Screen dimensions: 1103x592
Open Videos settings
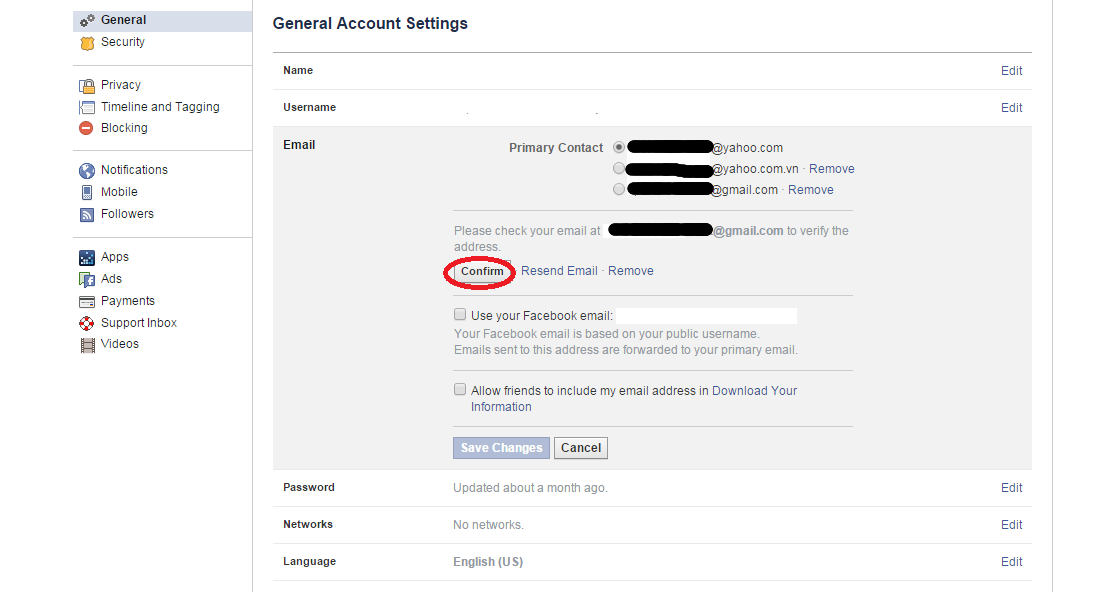click(x=120, y=344)
